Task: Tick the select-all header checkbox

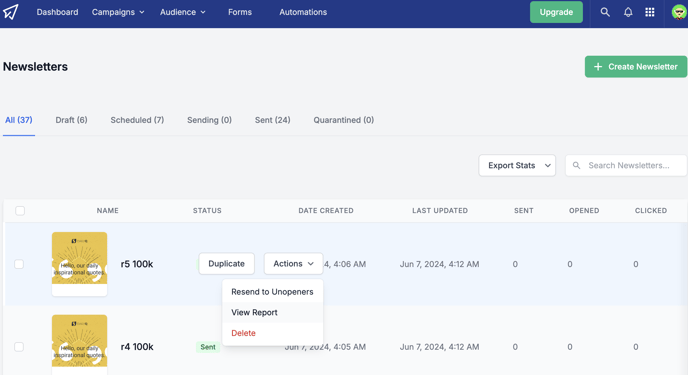Action: click(20, 211)
